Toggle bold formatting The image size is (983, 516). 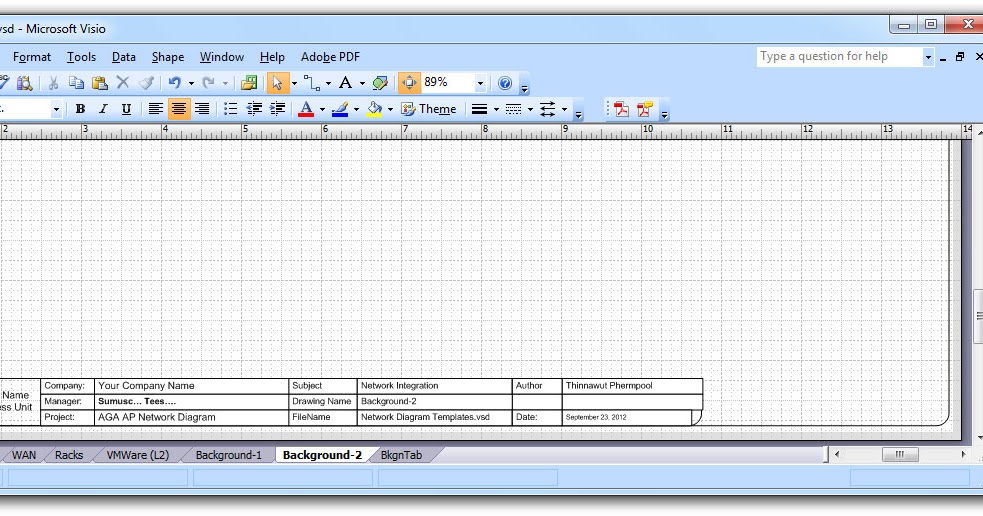point(80,109)
